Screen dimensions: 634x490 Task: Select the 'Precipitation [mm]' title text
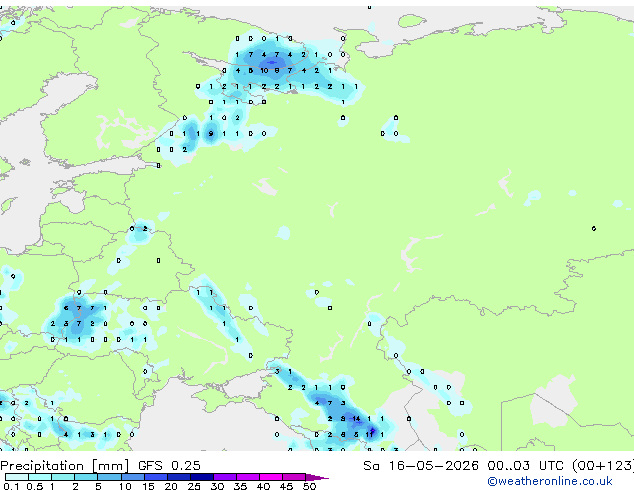click(65, 466)
